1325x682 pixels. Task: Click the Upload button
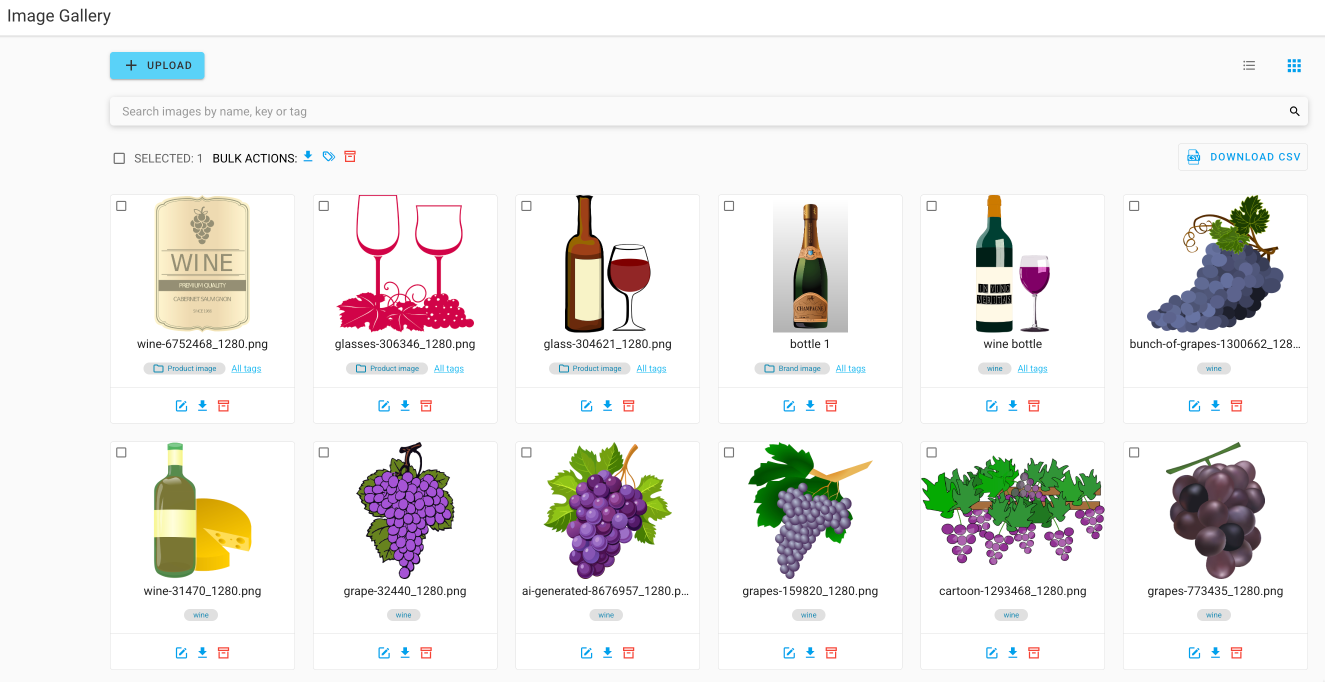coord(157,66)
